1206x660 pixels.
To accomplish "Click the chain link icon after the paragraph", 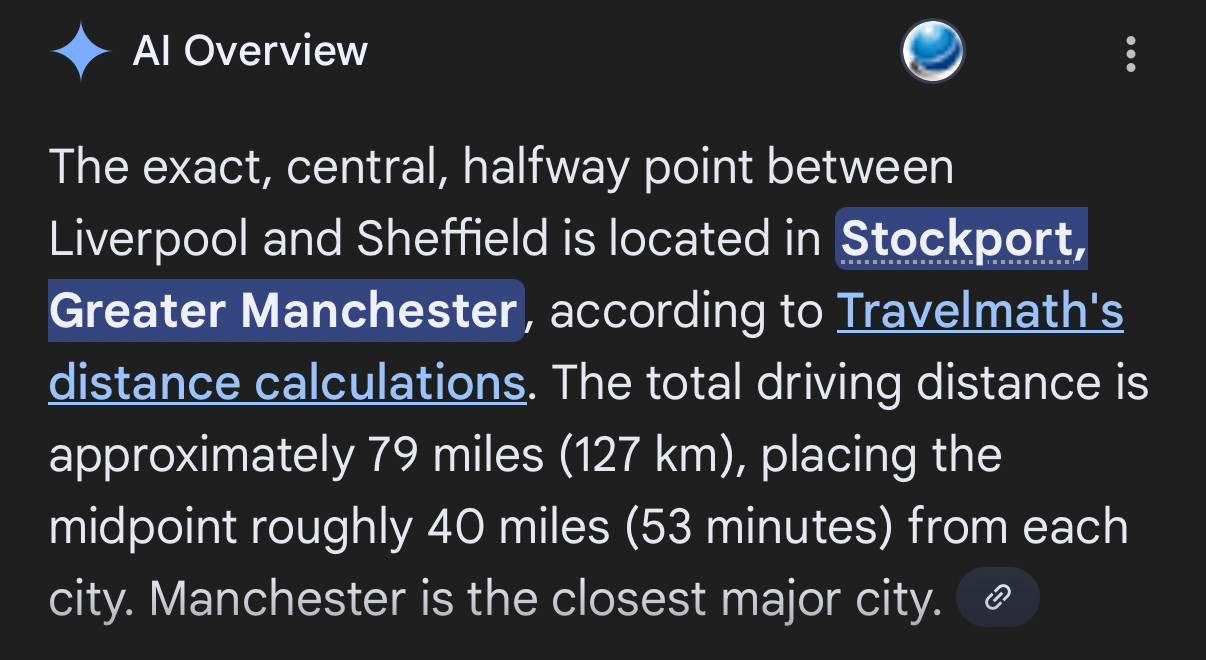I will point(997,598).
